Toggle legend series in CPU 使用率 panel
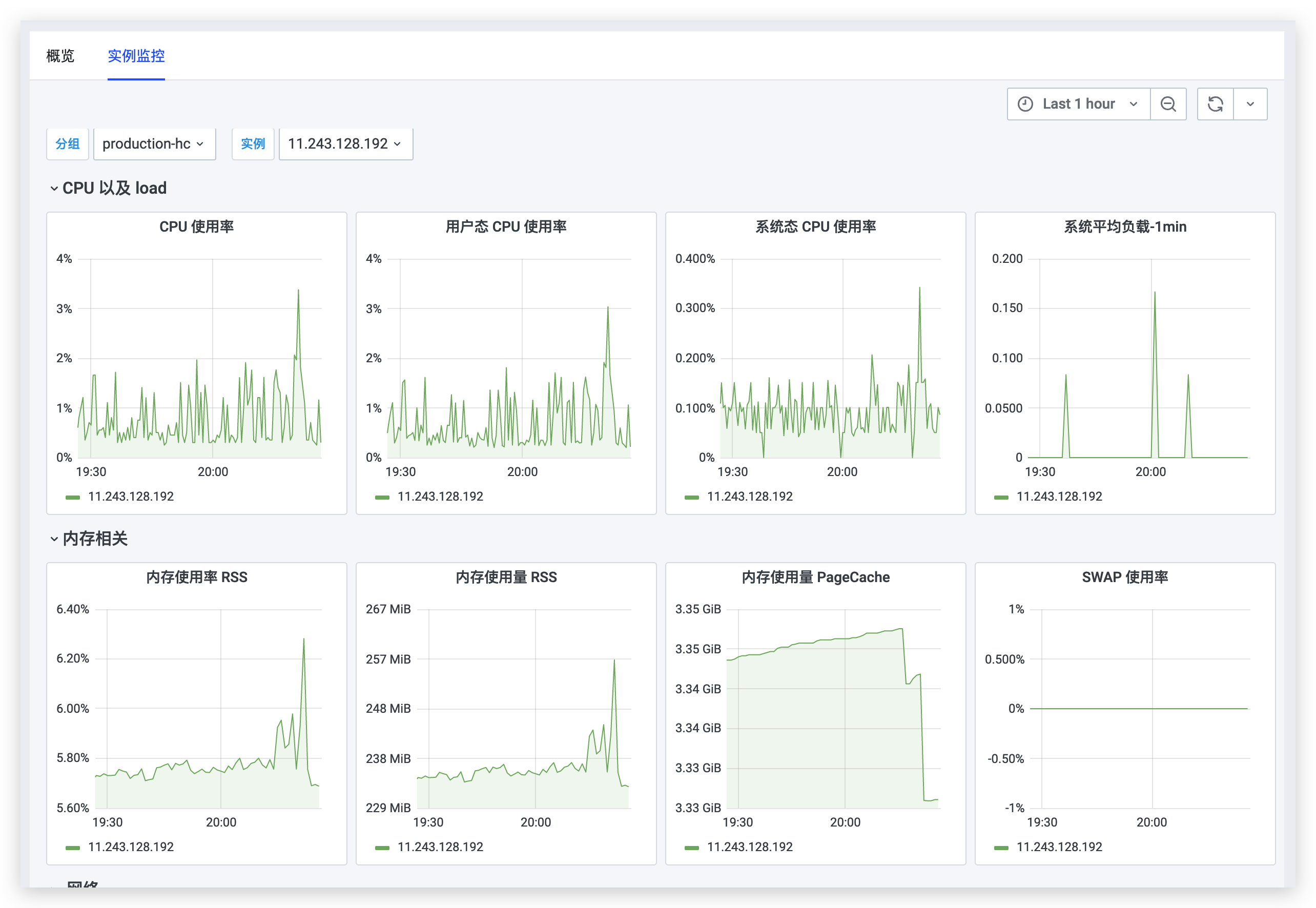 tap(131, 497)
